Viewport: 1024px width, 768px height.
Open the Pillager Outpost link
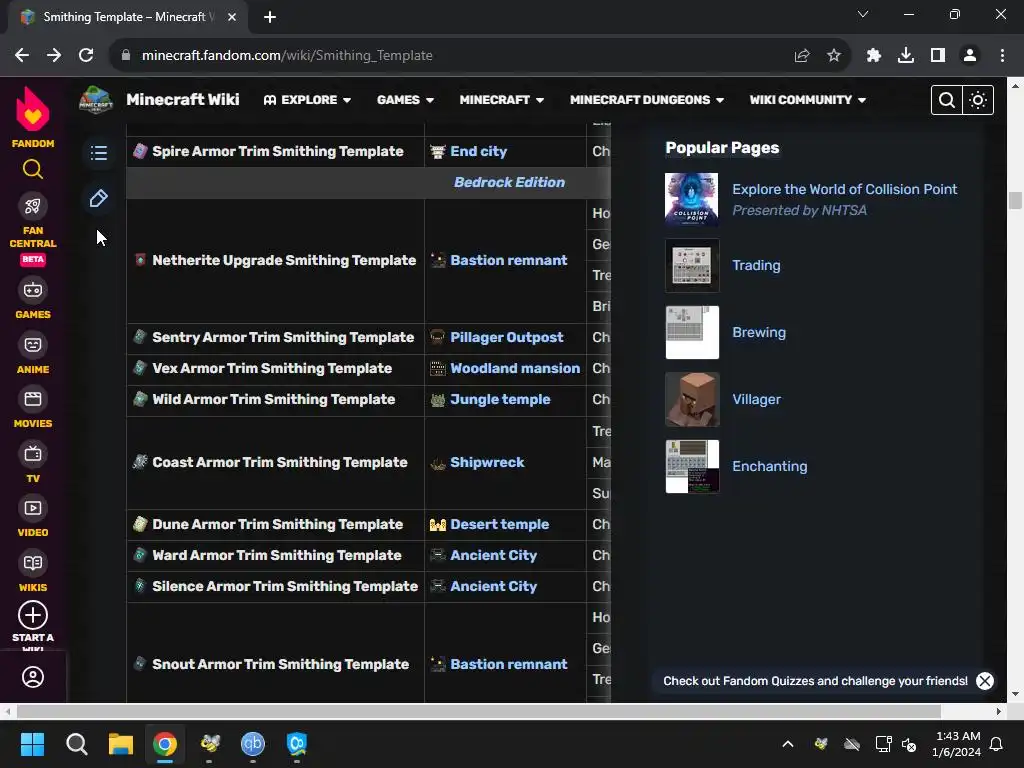click(506, 338)
